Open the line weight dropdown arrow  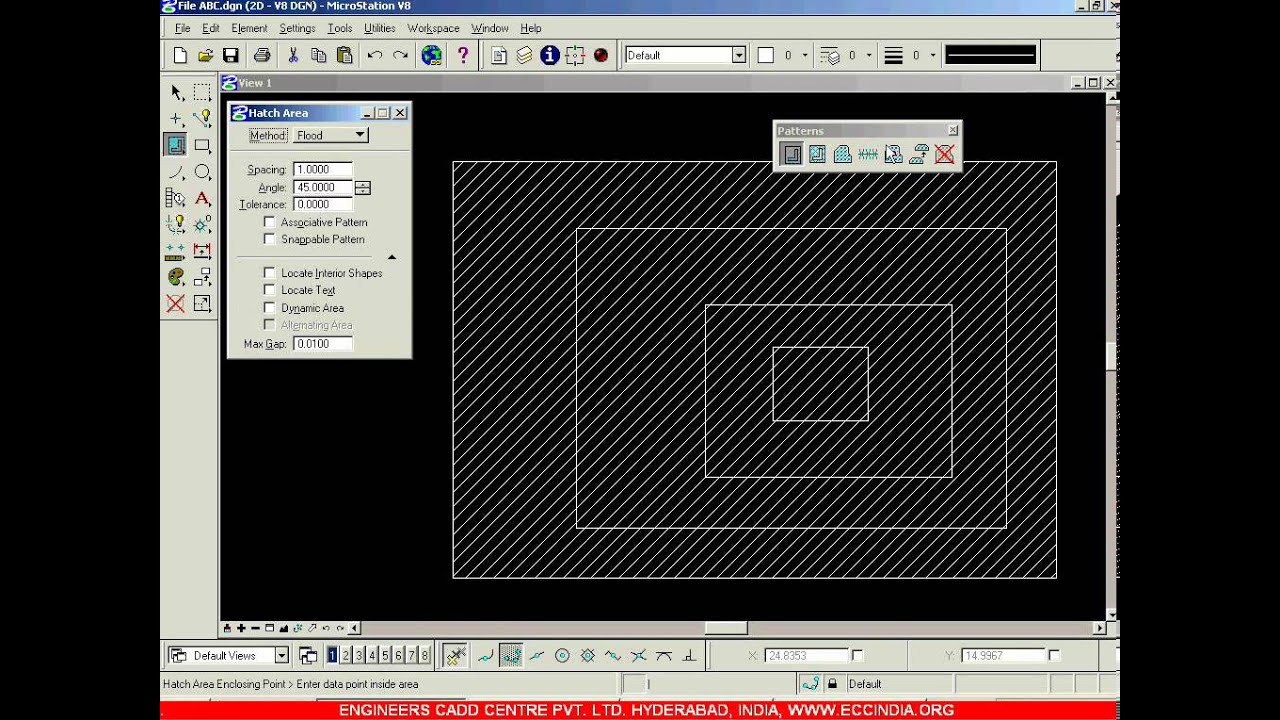click(x=933, y=56)
